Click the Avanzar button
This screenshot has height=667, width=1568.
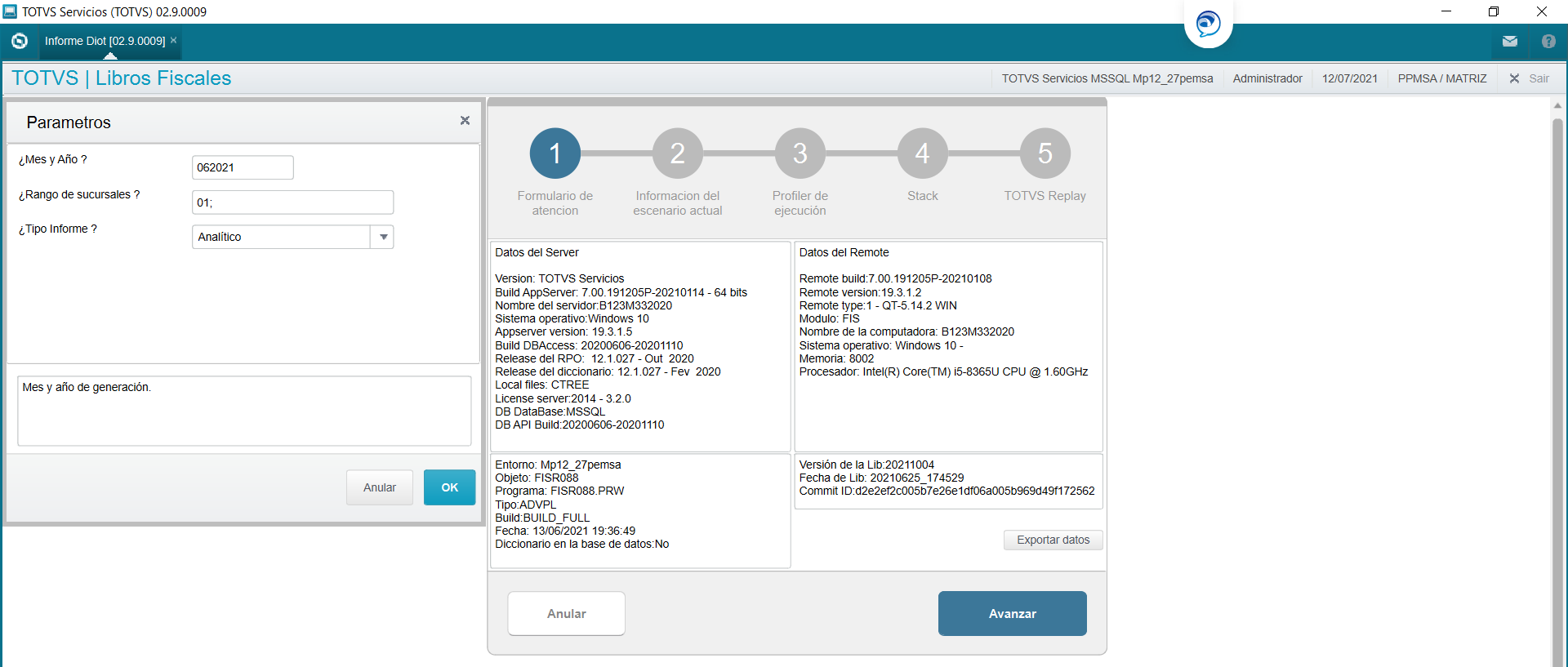click(x=1013, y=614)
